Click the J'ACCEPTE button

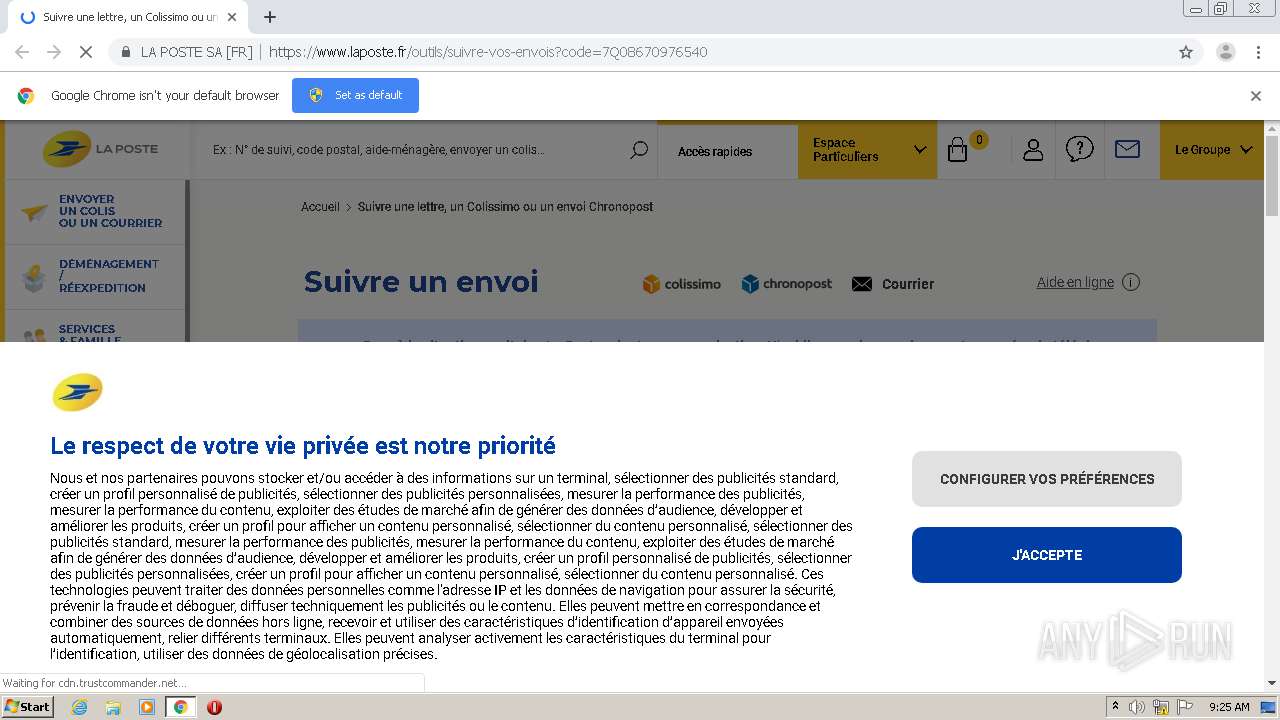click(x=1047, y=555)
